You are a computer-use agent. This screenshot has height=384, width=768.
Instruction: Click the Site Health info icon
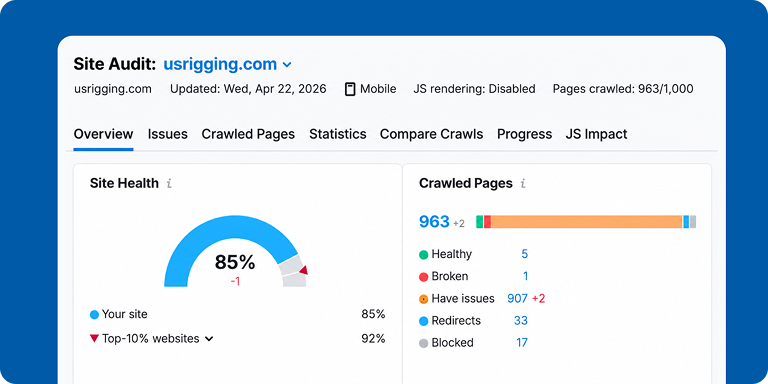[x=169, y=184]
